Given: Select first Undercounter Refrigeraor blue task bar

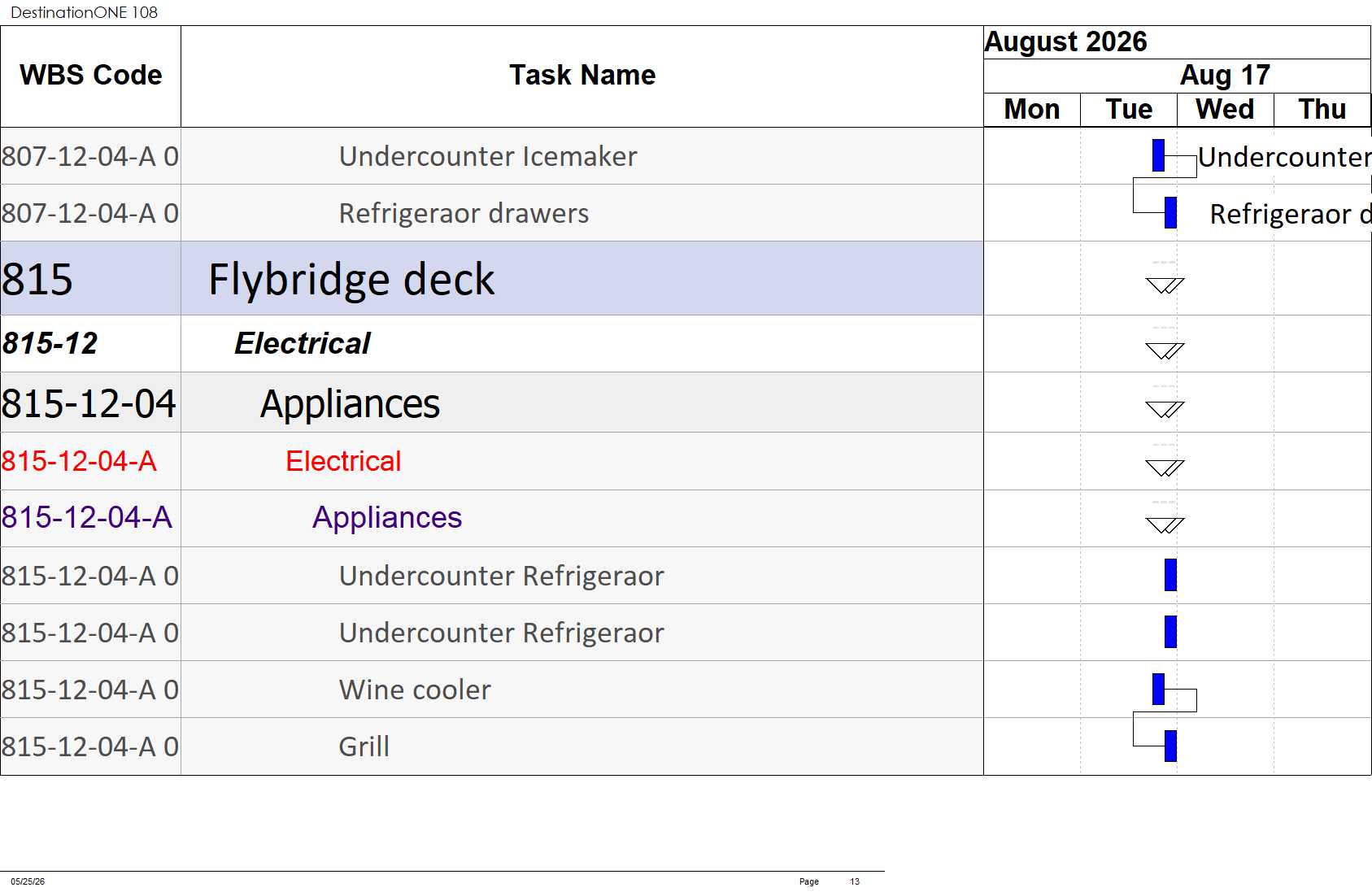Looking at the screenshot, I should pos(1170,575).
